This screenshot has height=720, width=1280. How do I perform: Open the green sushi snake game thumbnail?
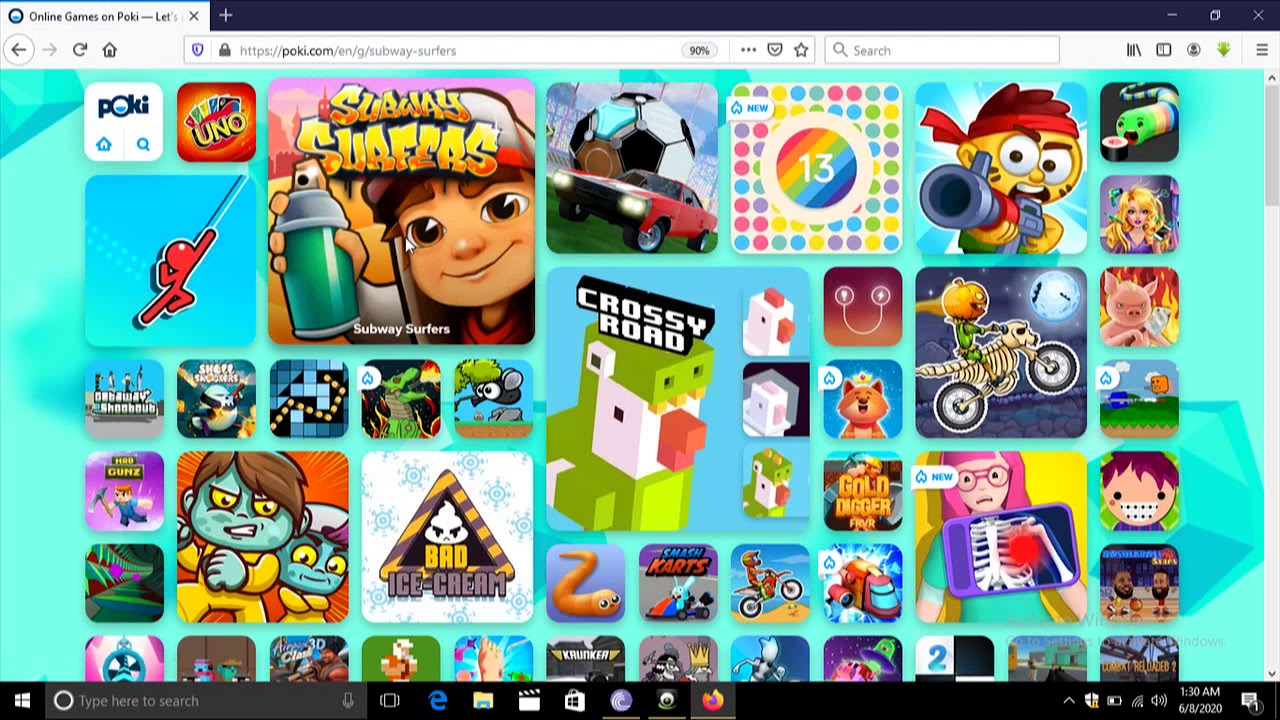pos(1139,122)
